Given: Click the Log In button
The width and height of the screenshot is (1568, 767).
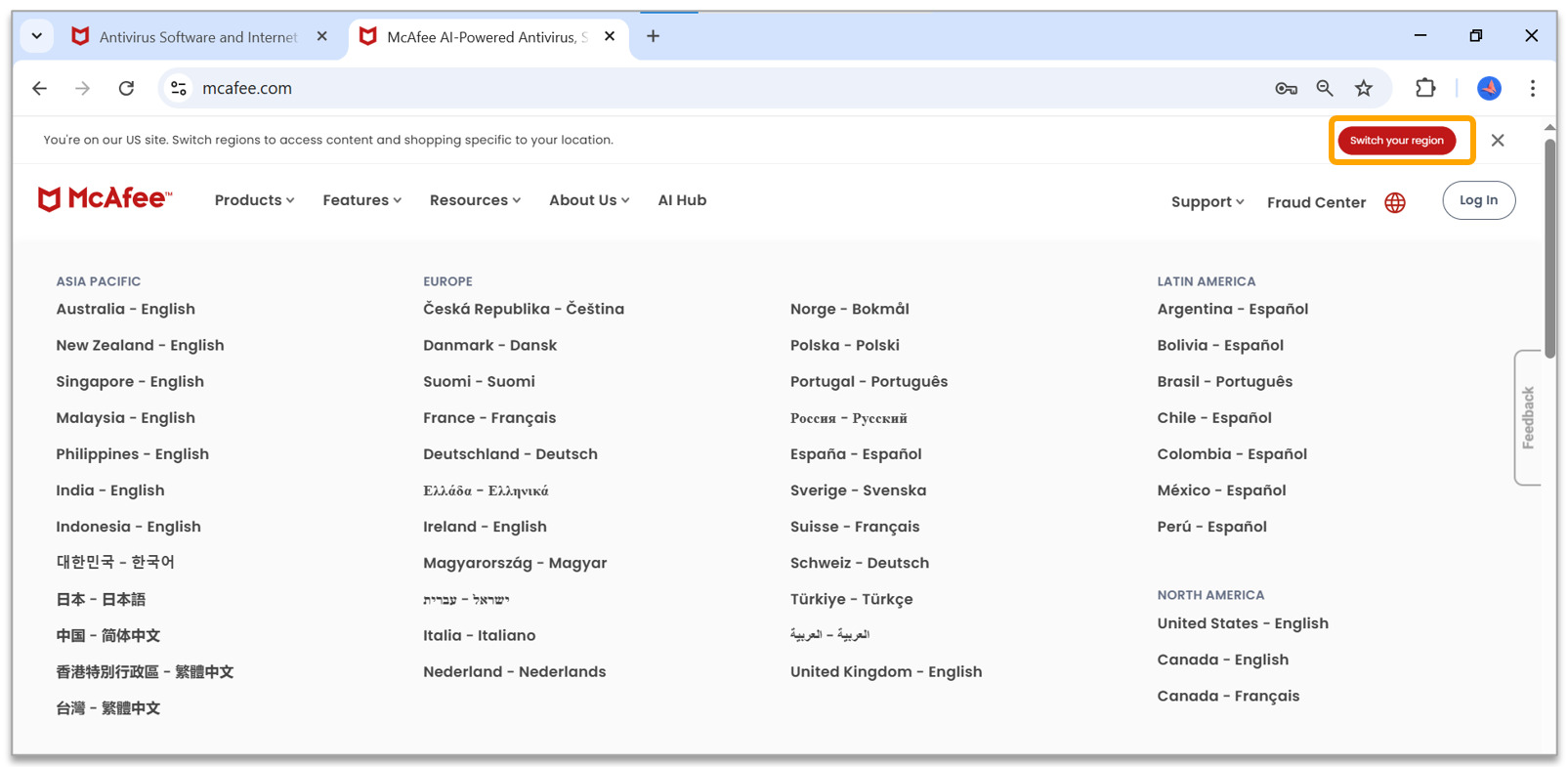Looking at the screenshot, I should (x=1477, y=200).
